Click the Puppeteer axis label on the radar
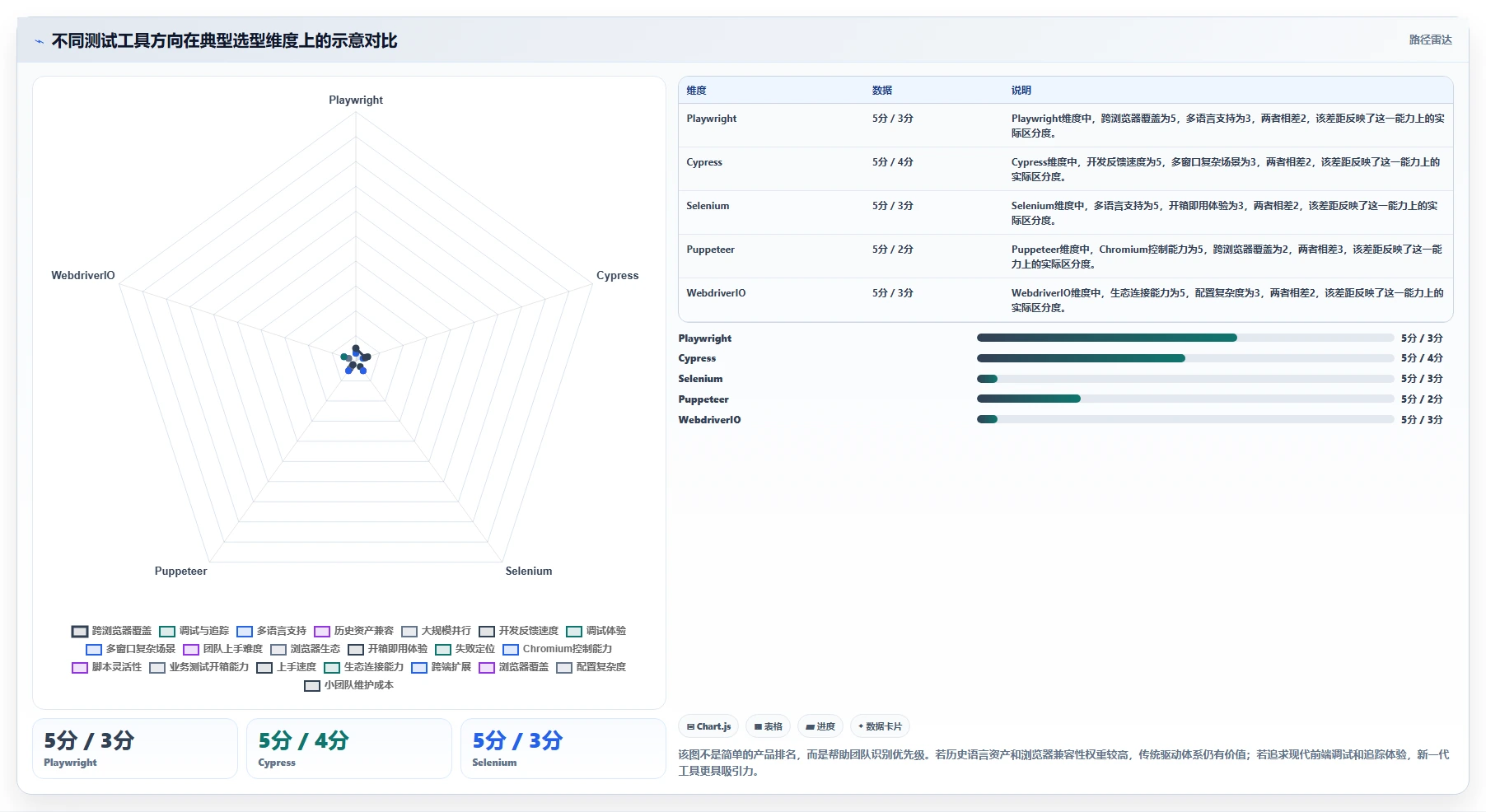Viewport: 1486px width, 812px height. (181, 571)
